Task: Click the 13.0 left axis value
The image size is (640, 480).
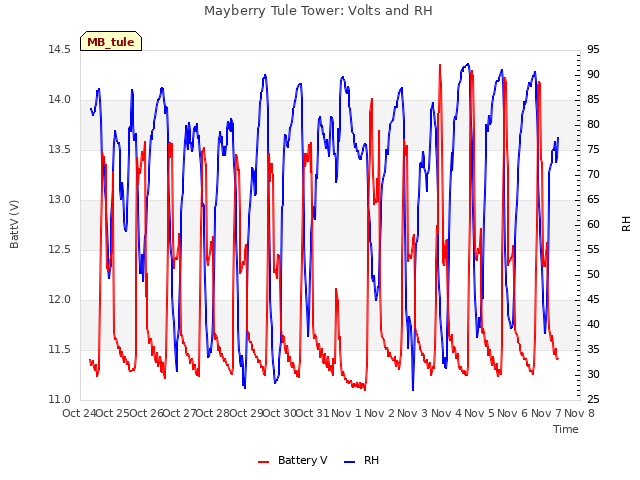Action: [60, 200]
